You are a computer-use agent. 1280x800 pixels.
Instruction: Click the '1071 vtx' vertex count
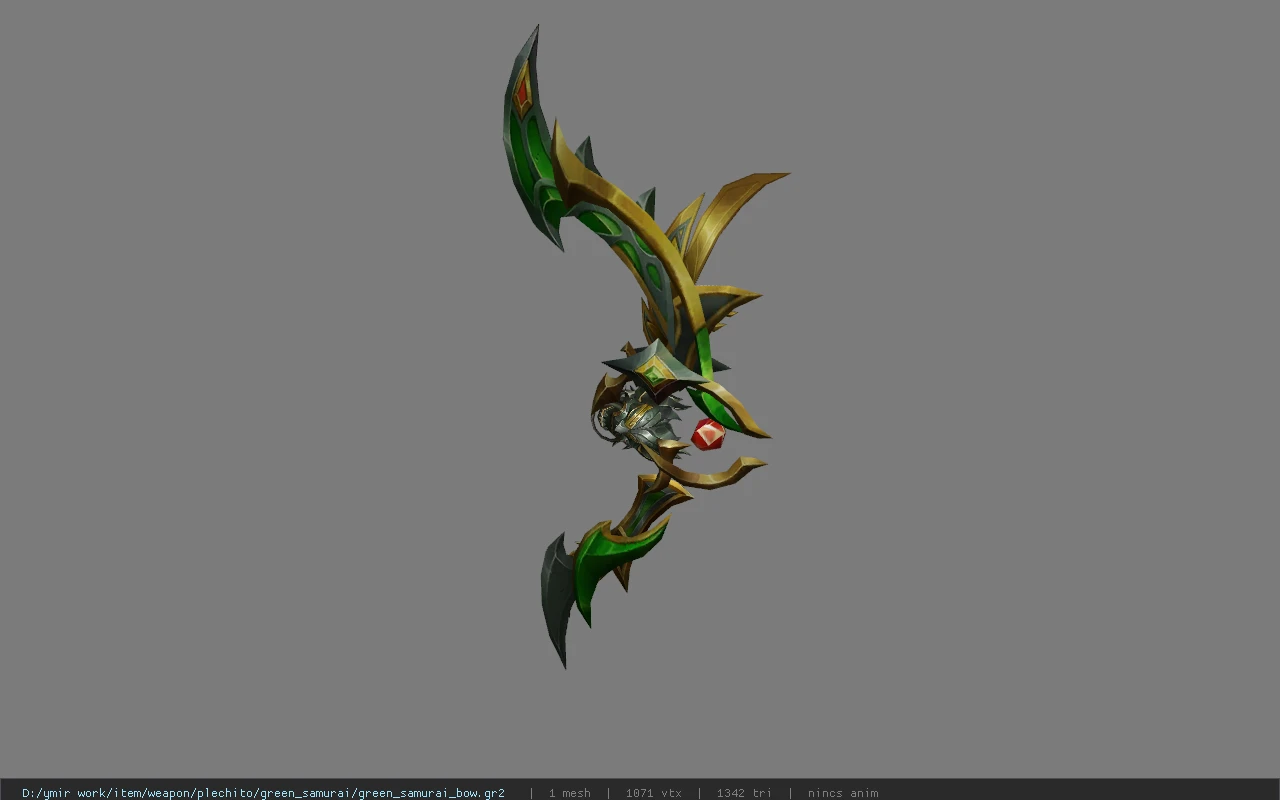(653, 793)
